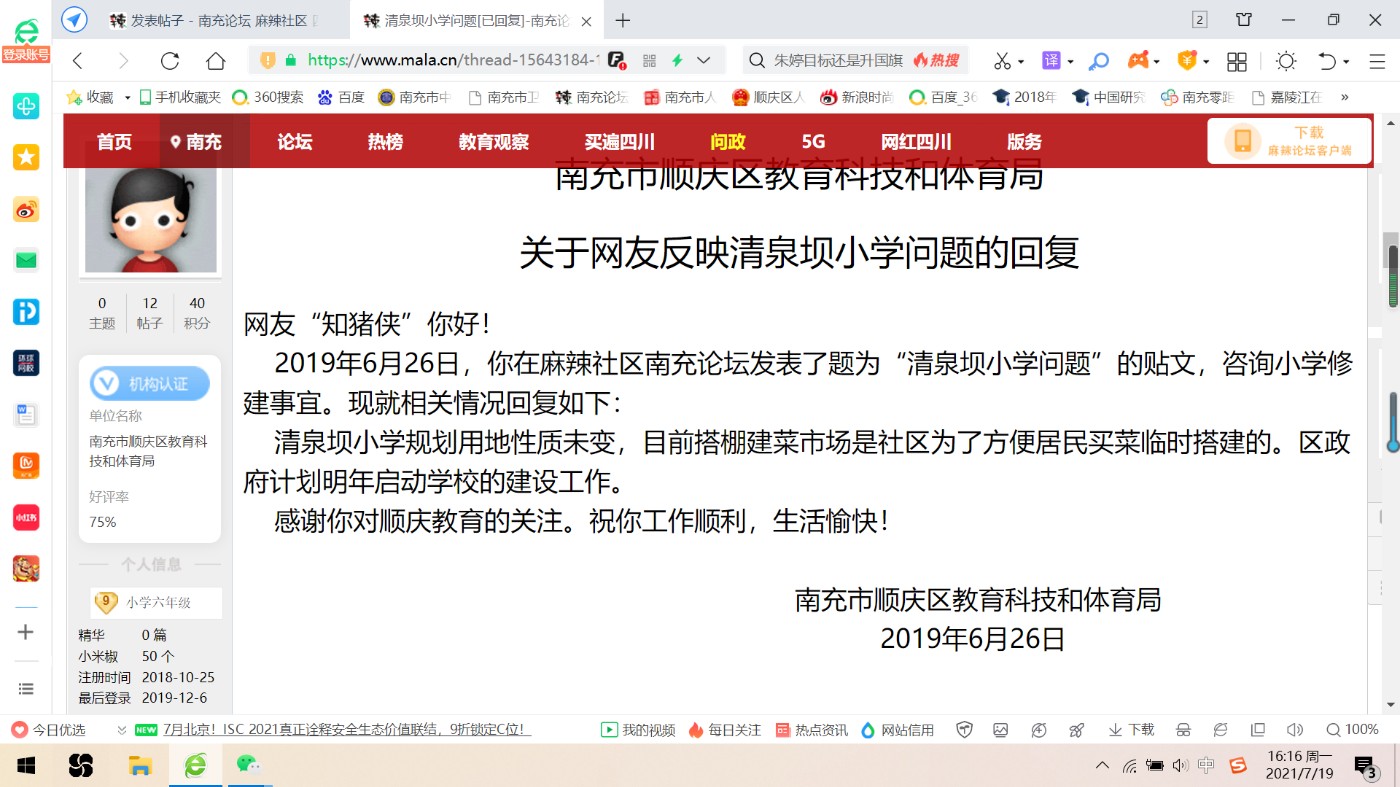Click the add plus icon in sidebar
This screenshot has height=787, width=1400.
[x=26, y=632]
